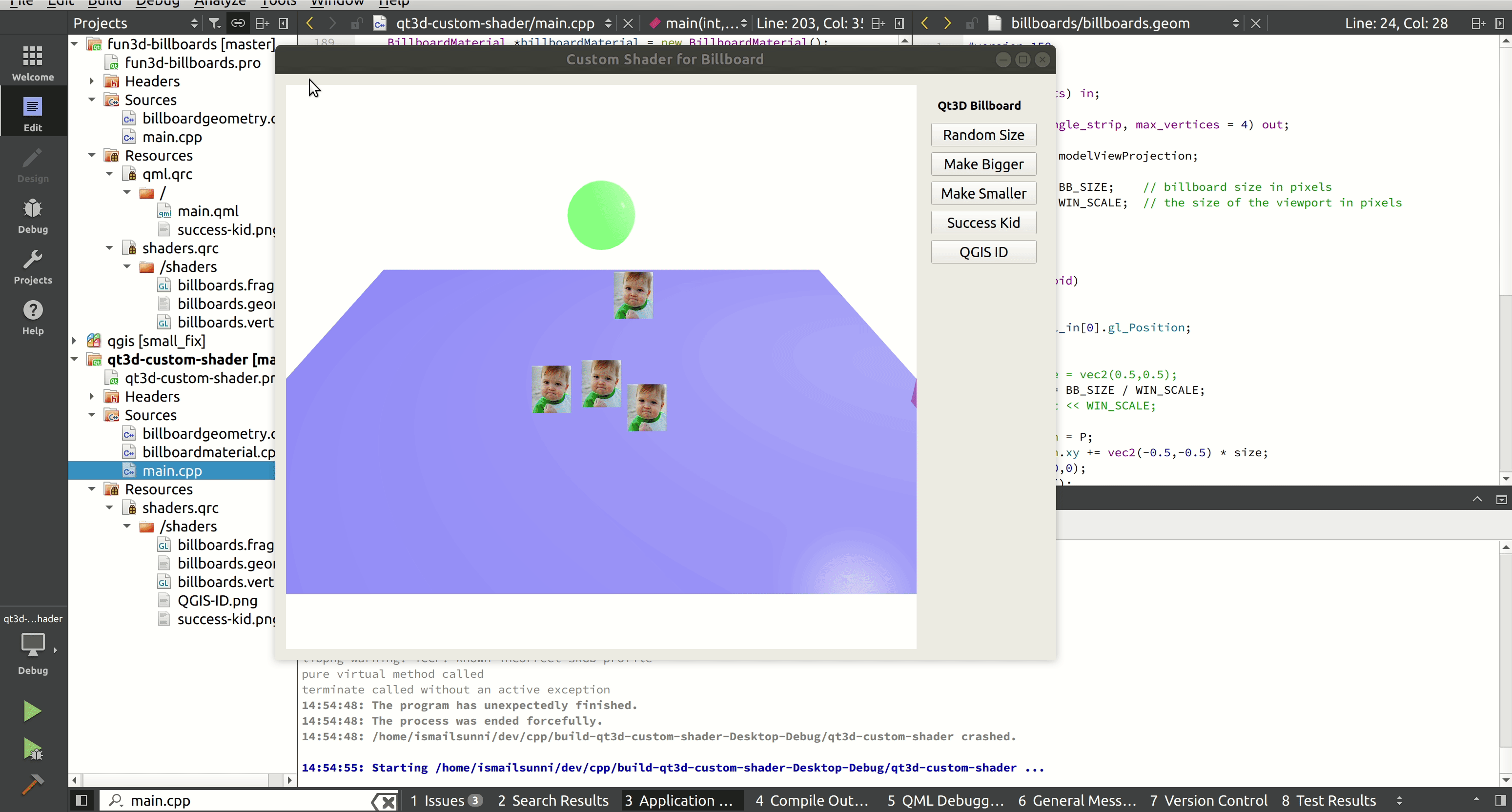The height and width of the screenshot is (812, 1512).
Task: Click the Build hammer icon
Action: point(33,784)
